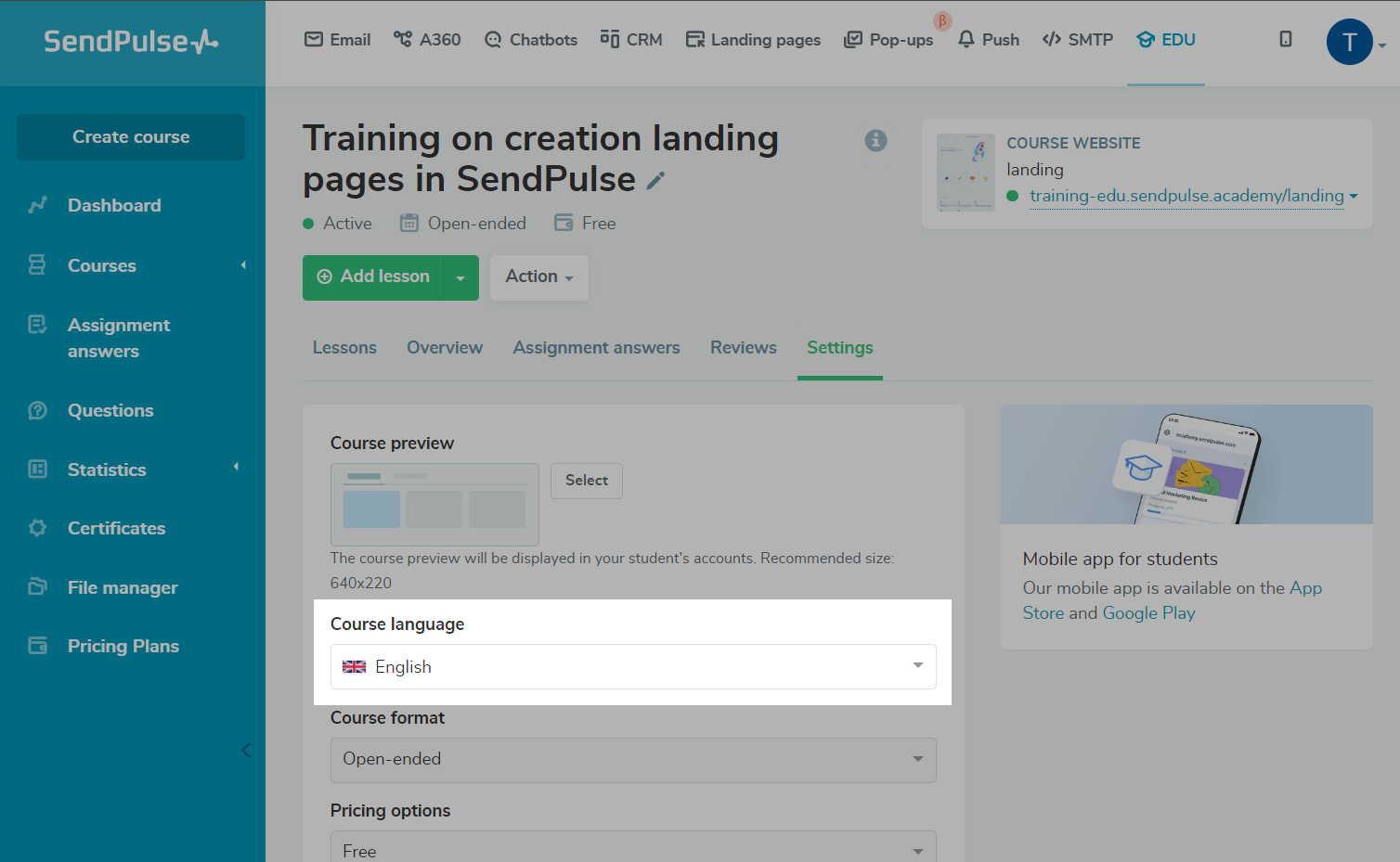Click the Dashboard sidebar icon
Image resolution: width=1400 pixels, height=862 pixels.
[37, 205]
